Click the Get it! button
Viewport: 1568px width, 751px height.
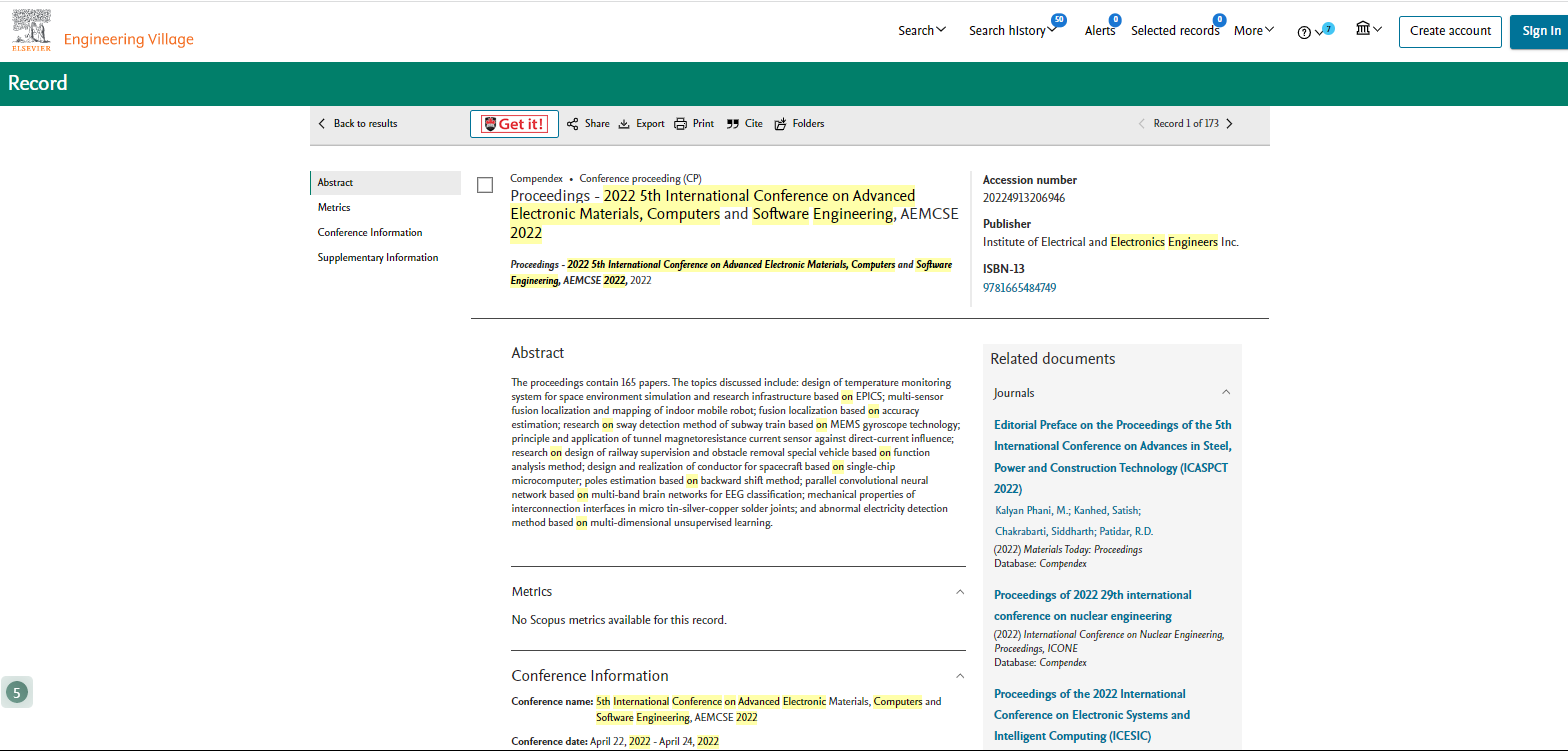point(514,124)
